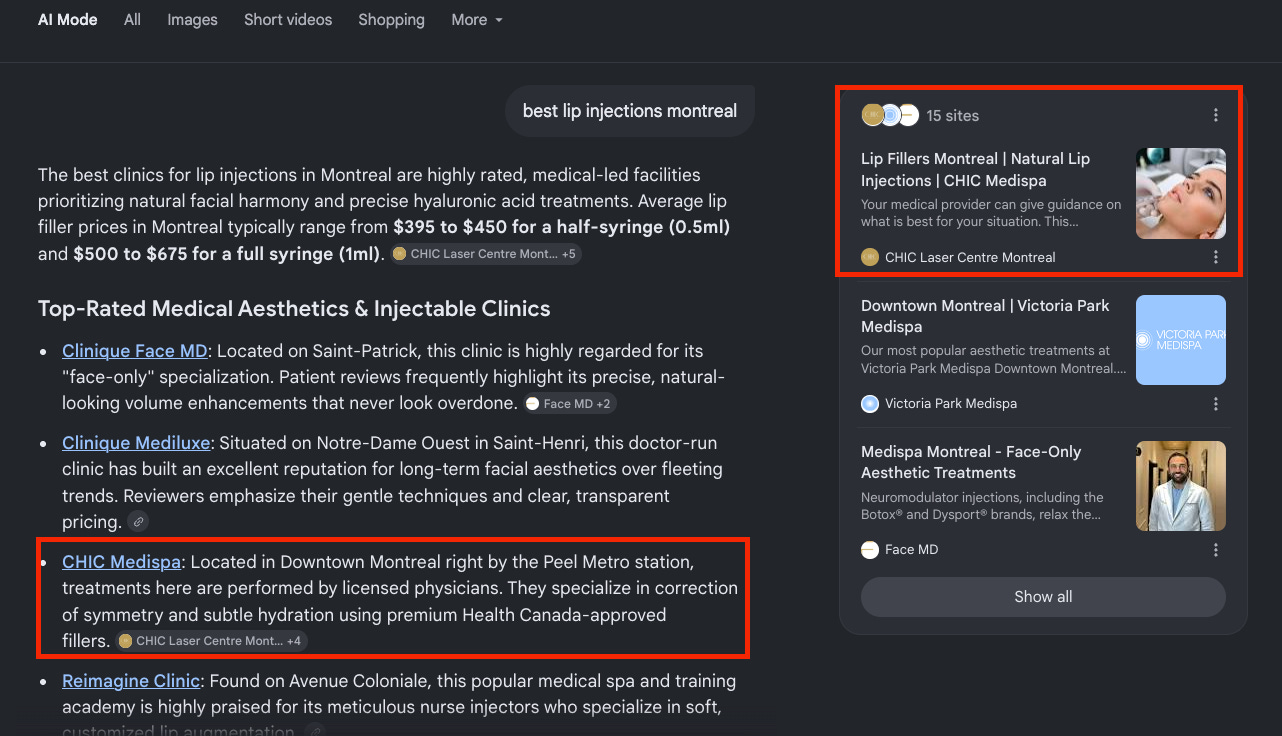This screenshot has width=1282, height=736.
Task: Open options menu for Face MD source
Action: (x=1216, y=550)
